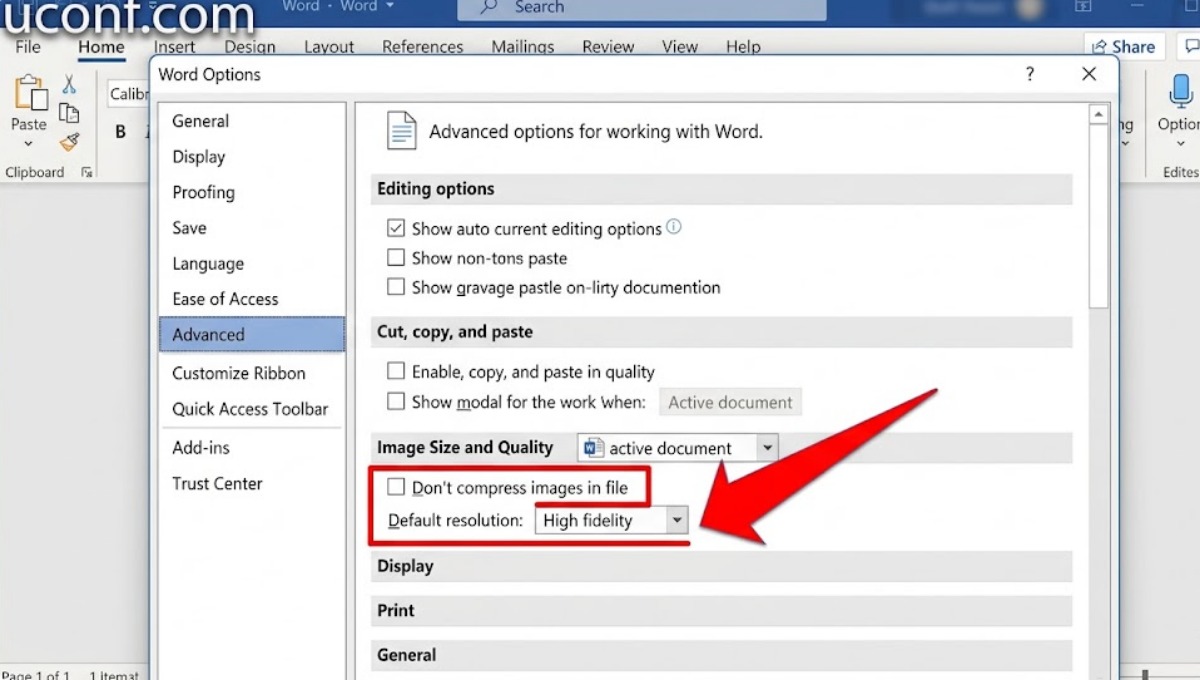1200x680 pixels.
Task: Select Display in options sidebar
Action: [252, 157]
